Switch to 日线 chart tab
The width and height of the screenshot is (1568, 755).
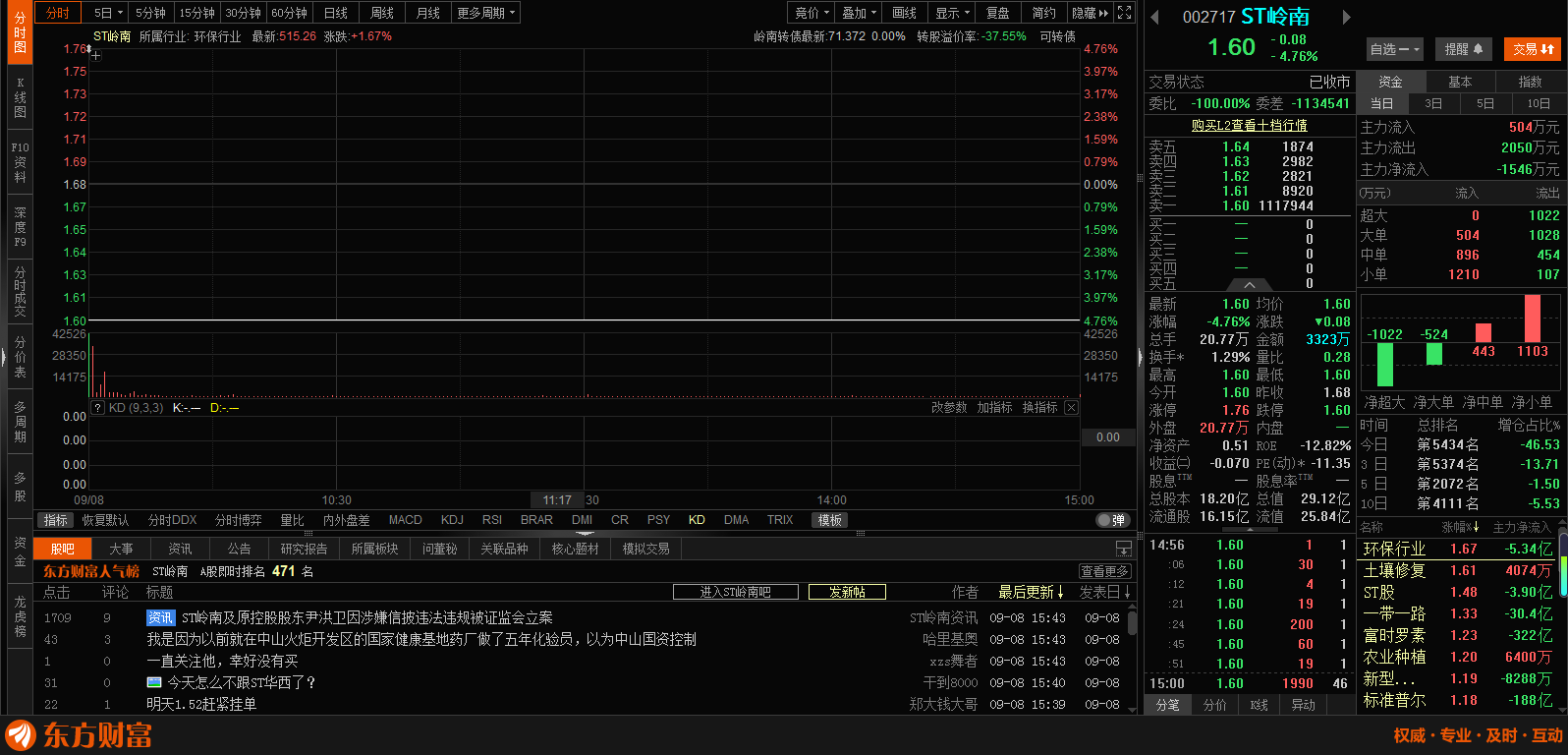click(336, 13)
